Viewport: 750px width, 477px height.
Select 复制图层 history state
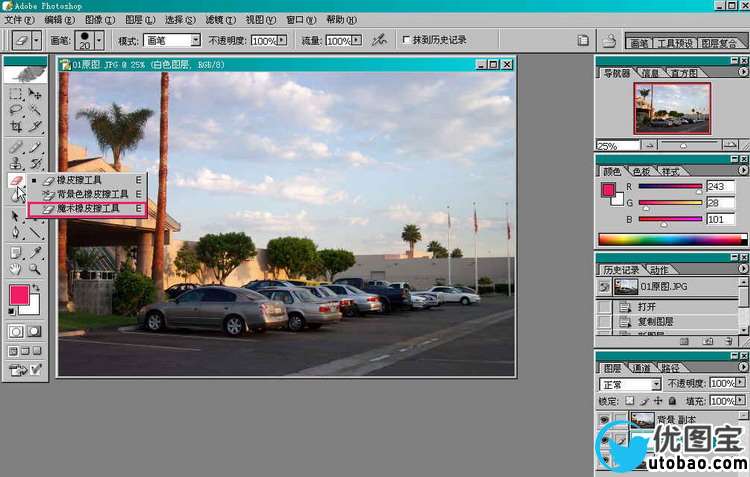point(667,322)
